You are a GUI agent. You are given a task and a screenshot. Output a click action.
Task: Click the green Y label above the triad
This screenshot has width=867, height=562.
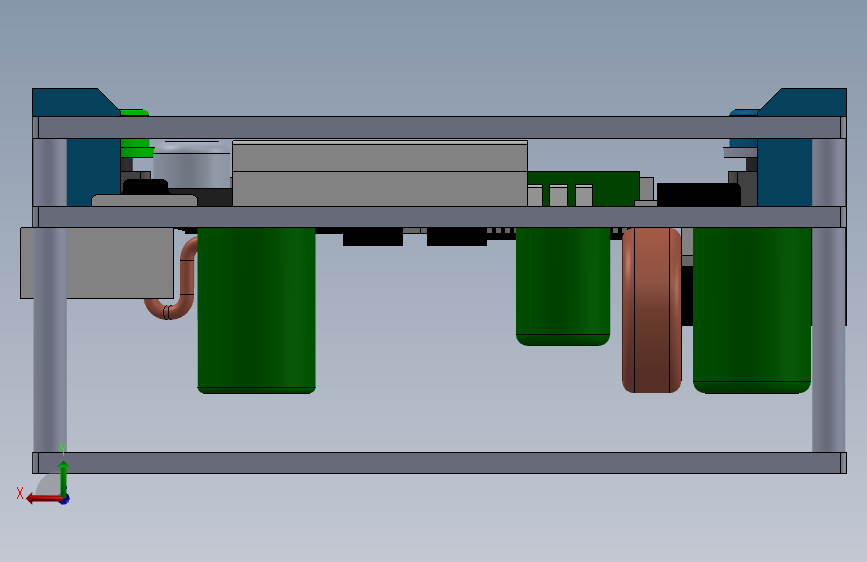coord(63,449)
